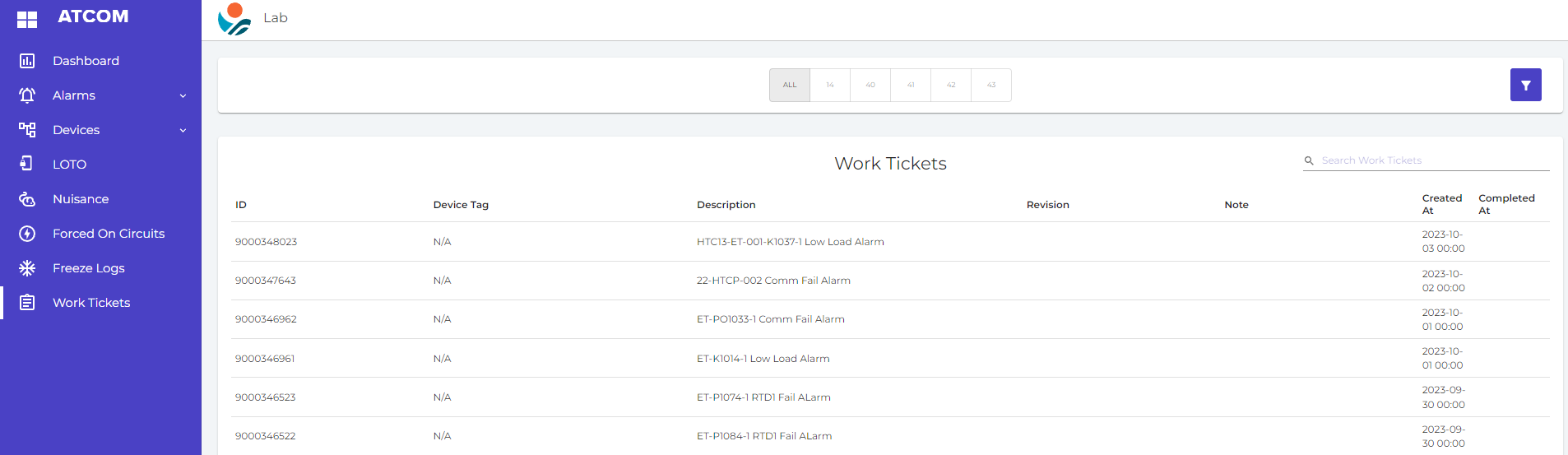This screenshot has height=455, width=1568.
Task: Click the ATCOM grid logo icon
Action: tap(27, 20)
